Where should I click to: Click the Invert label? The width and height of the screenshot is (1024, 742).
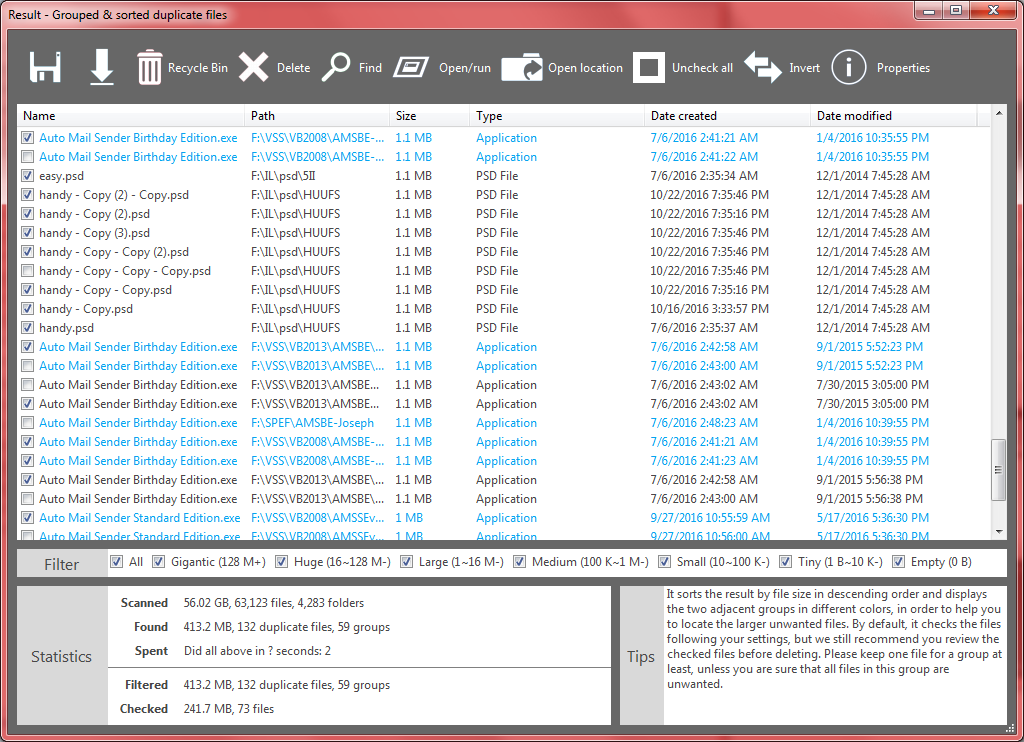coord(804,68)
